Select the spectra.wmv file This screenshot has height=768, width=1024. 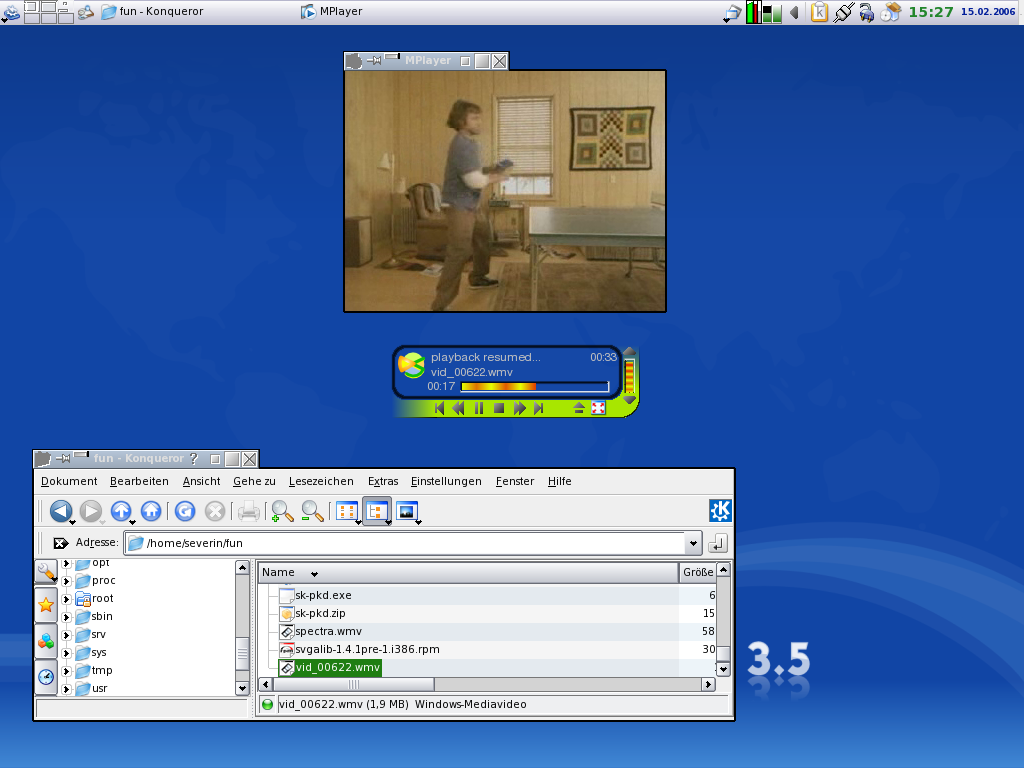[328, 632]
